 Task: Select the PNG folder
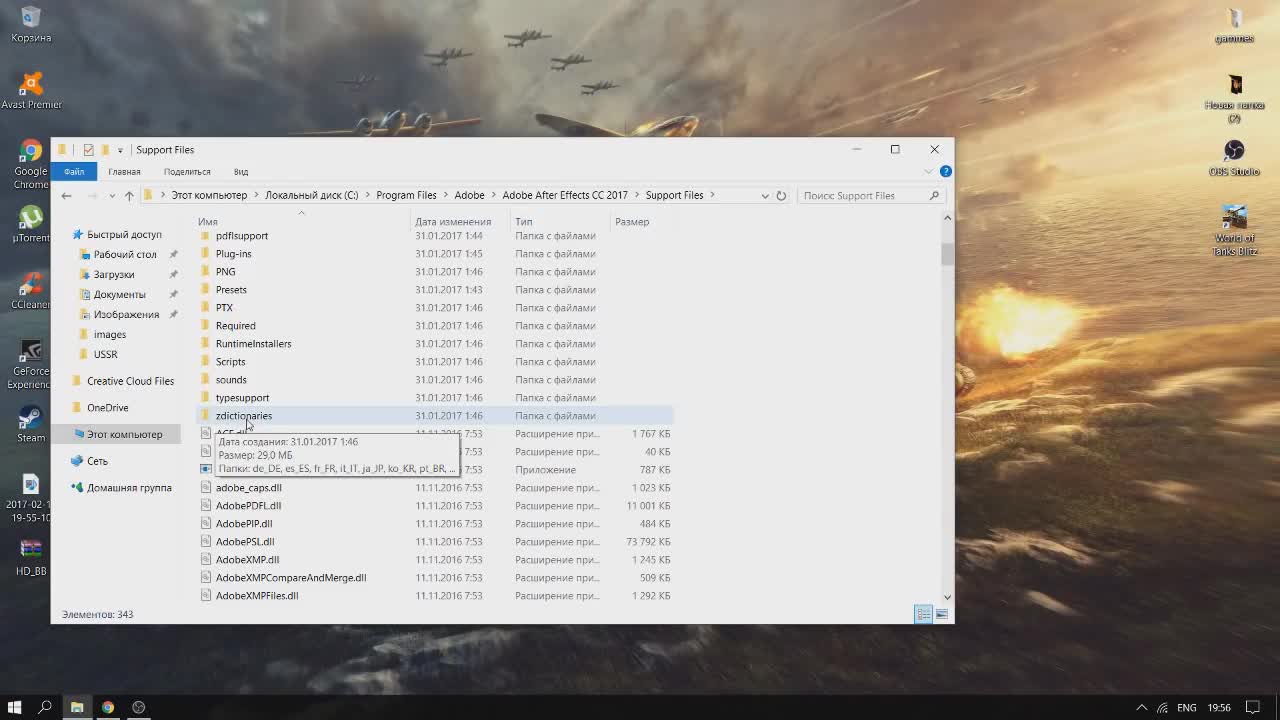[225, 272]
